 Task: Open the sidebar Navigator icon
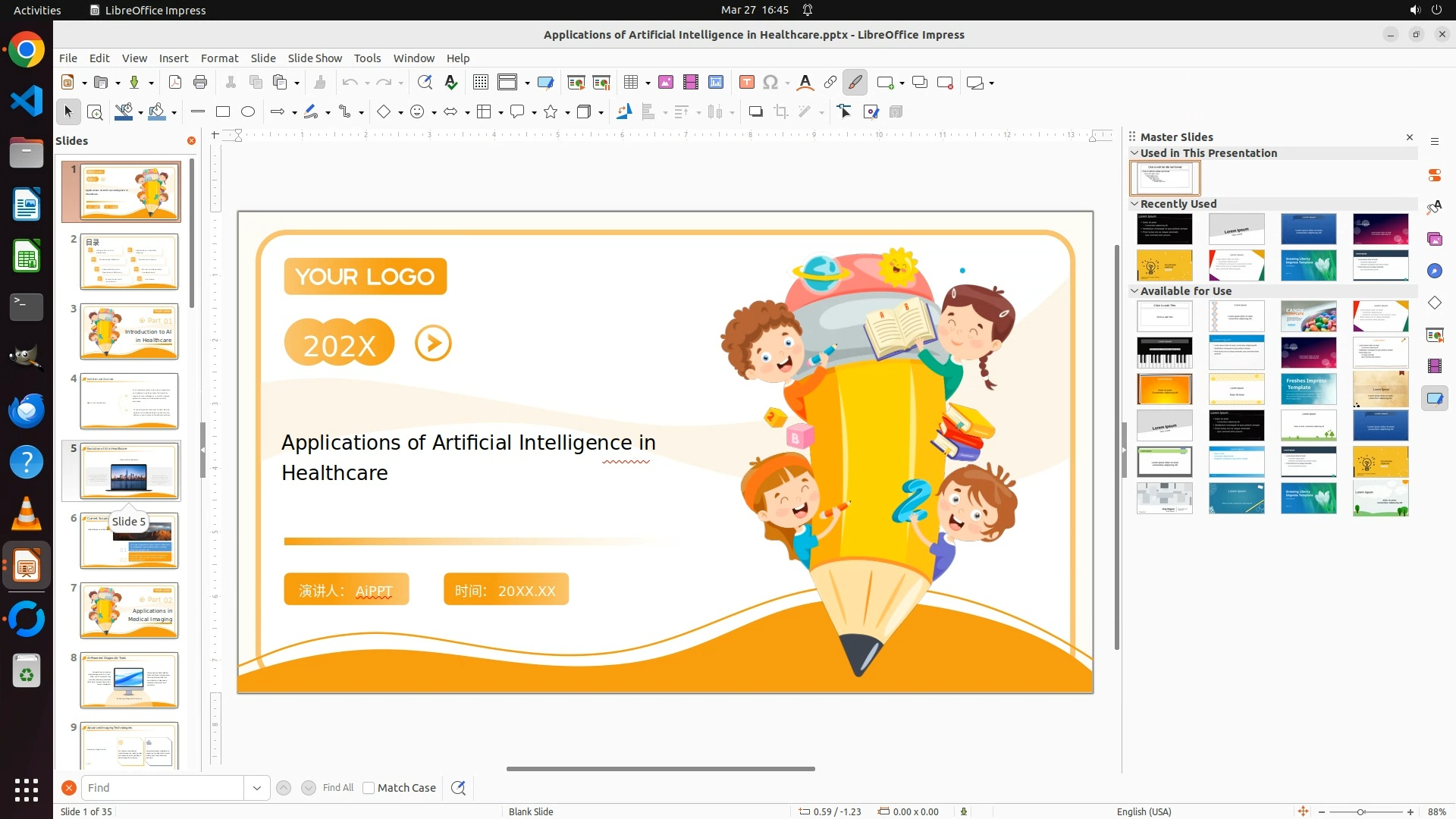click(1434, 271)
